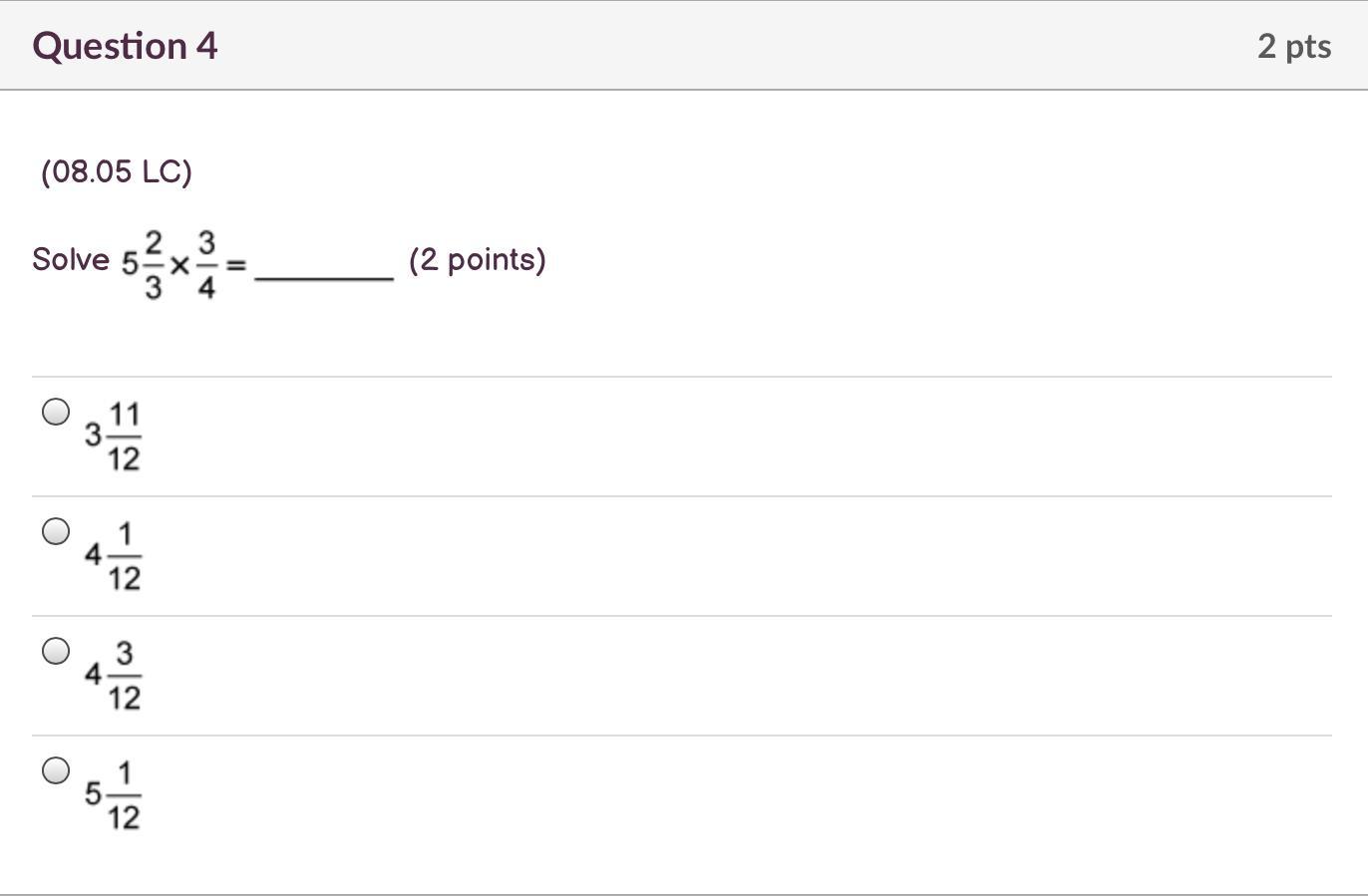
Task: Click the equals sign in the equation
Action: (x=235, y=265)
